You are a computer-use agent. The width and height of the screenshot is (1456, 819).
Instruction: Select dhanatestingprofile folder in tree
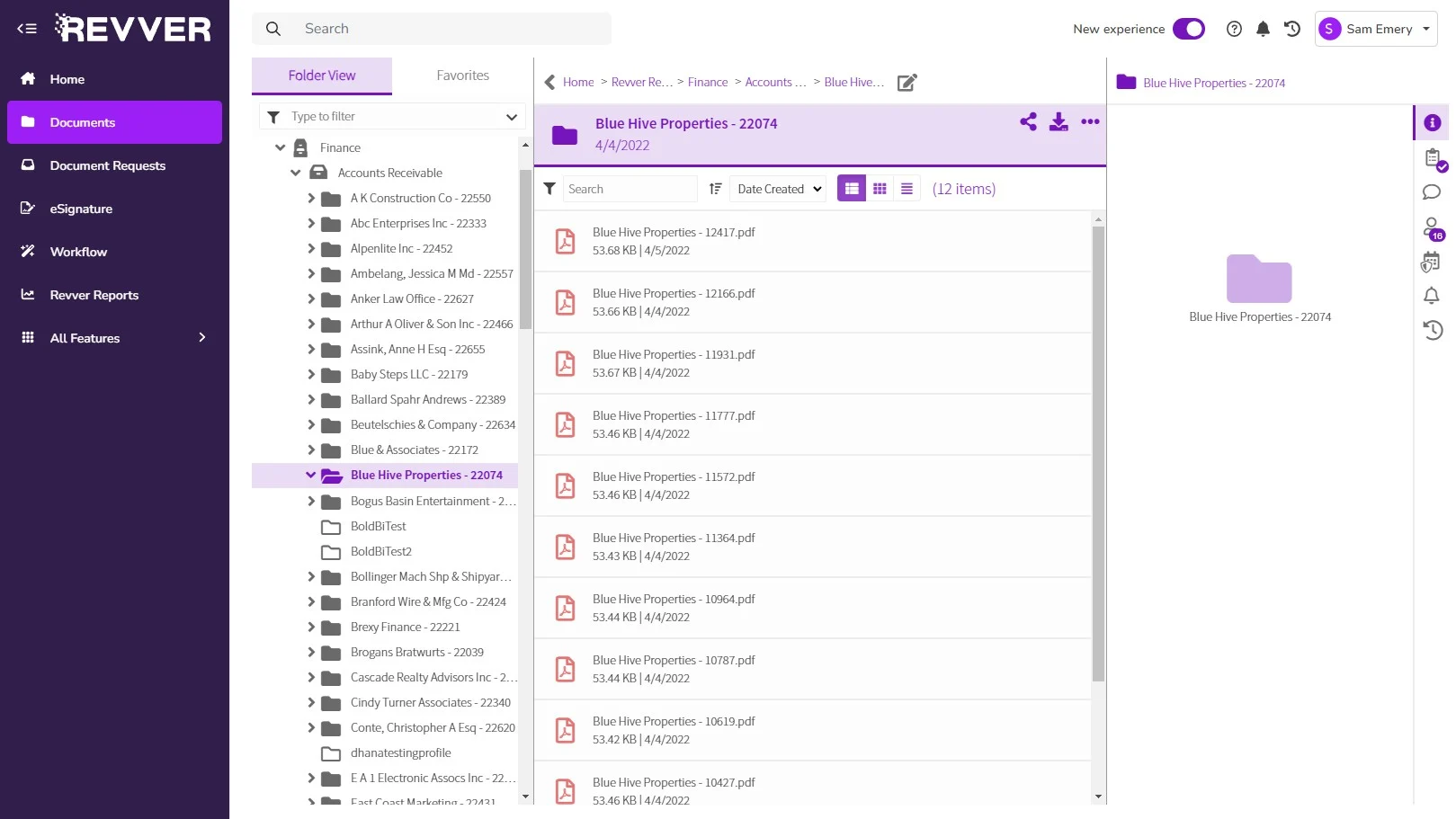click(400, 753)
